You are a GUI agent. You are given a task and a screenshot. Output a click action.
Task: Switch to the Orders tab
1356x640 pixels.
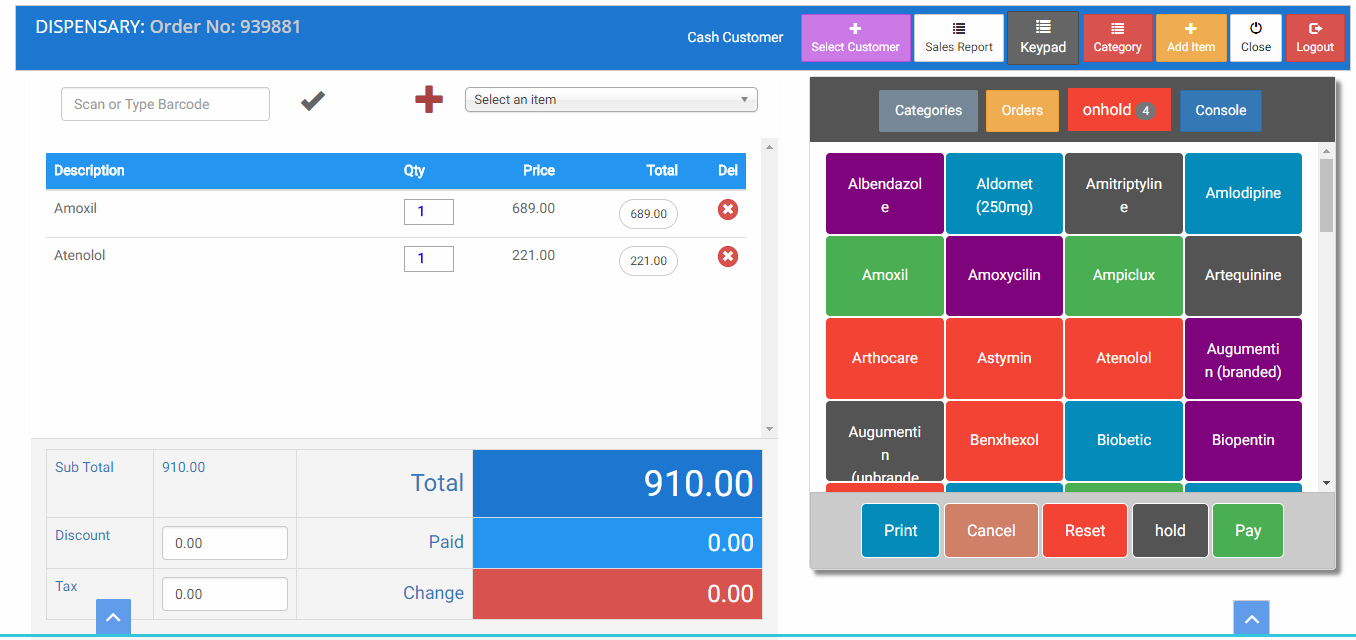pyautogui.click(x=1022, y=111)
